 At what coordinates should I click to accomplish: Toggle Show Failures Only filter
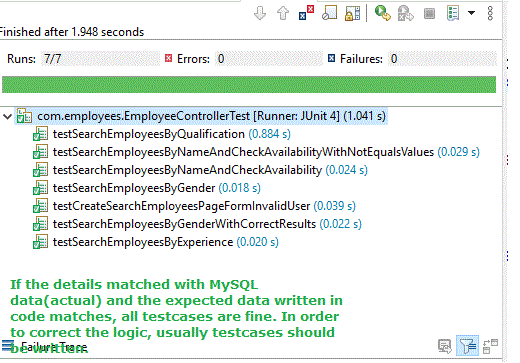click(x=306, y=13)
